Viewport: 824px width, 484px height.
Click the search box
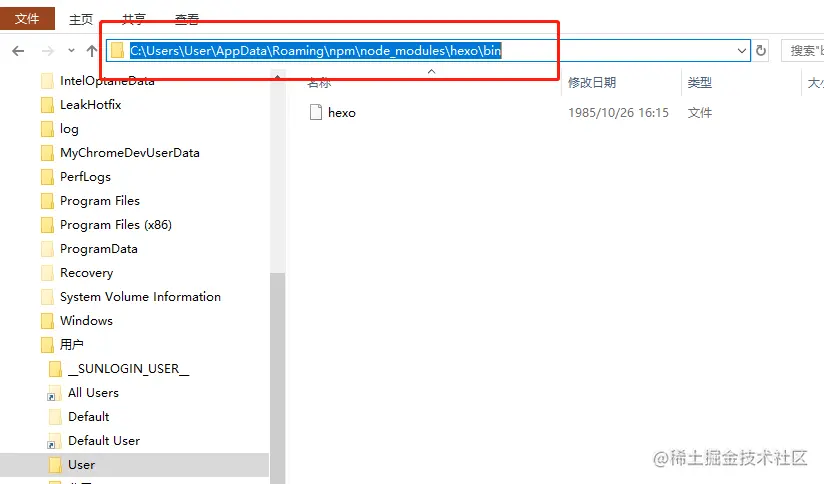pyautogui.click(x=802, y=51)
